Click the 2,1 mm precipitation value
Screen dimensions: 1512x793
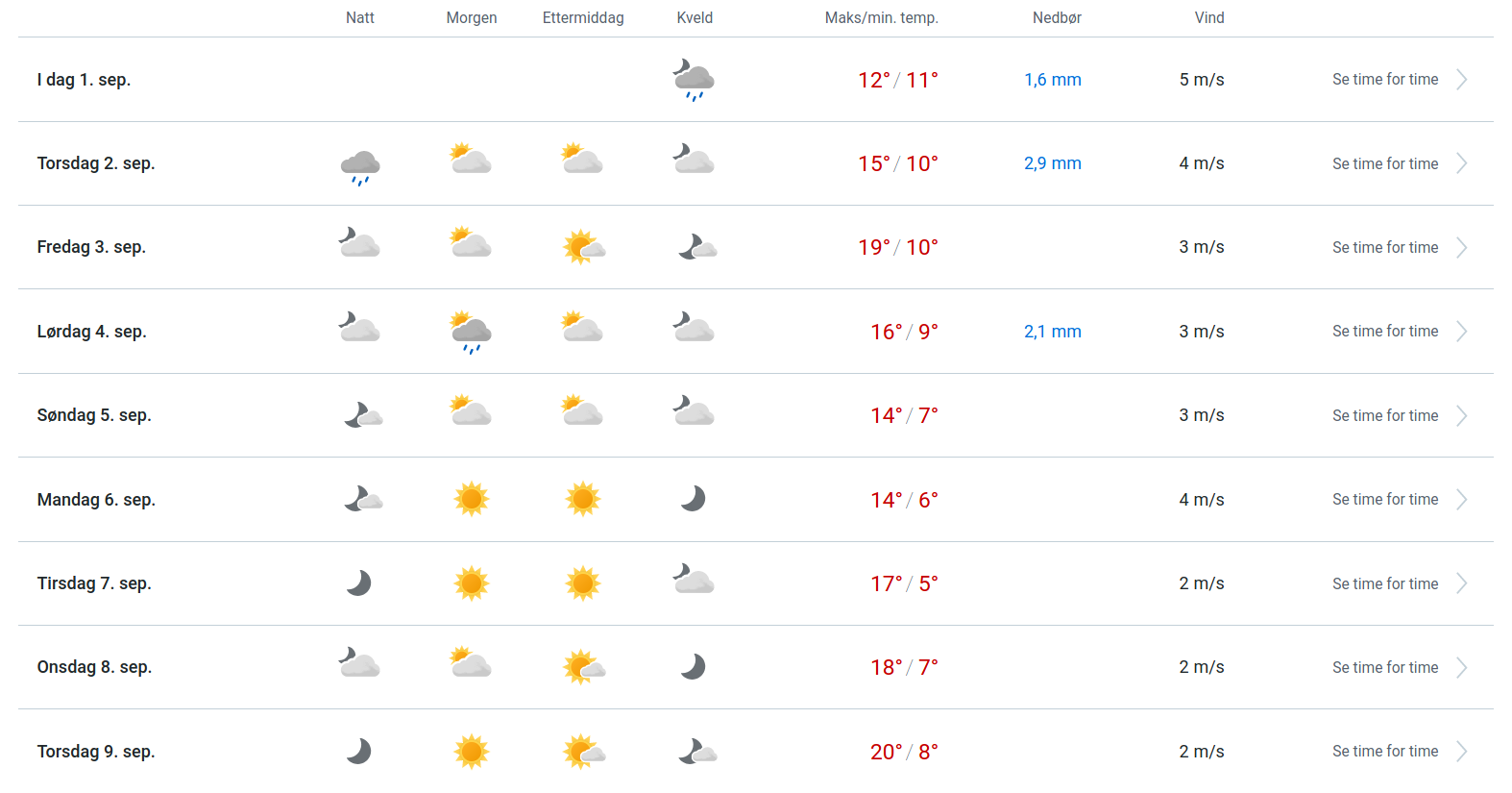(1052, 332)
